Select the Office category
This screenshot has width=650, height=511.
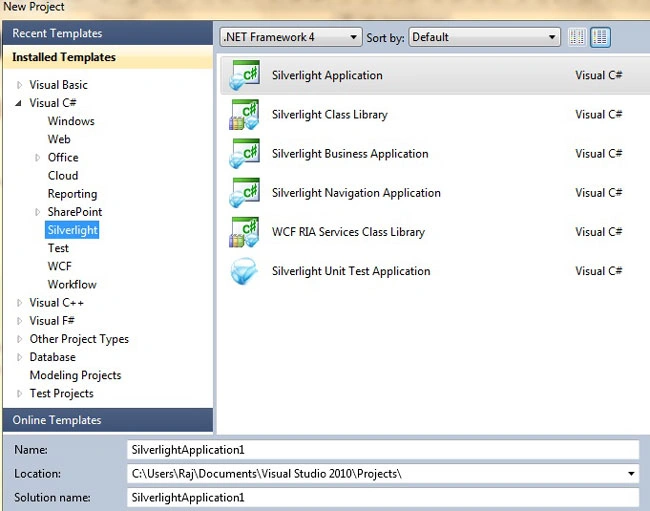coord(63,157)
